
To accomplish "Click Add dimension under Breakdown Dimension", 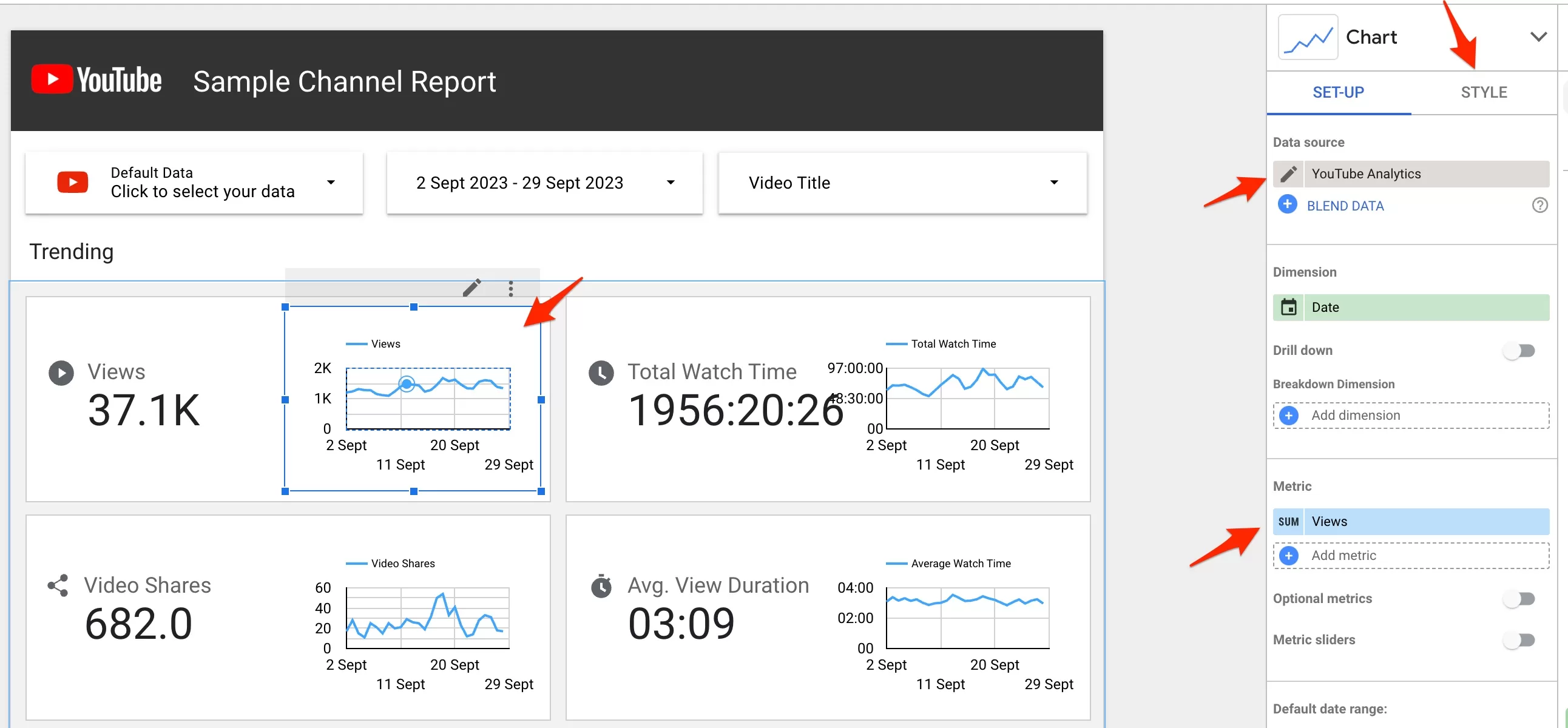I will click(1411, 416).
